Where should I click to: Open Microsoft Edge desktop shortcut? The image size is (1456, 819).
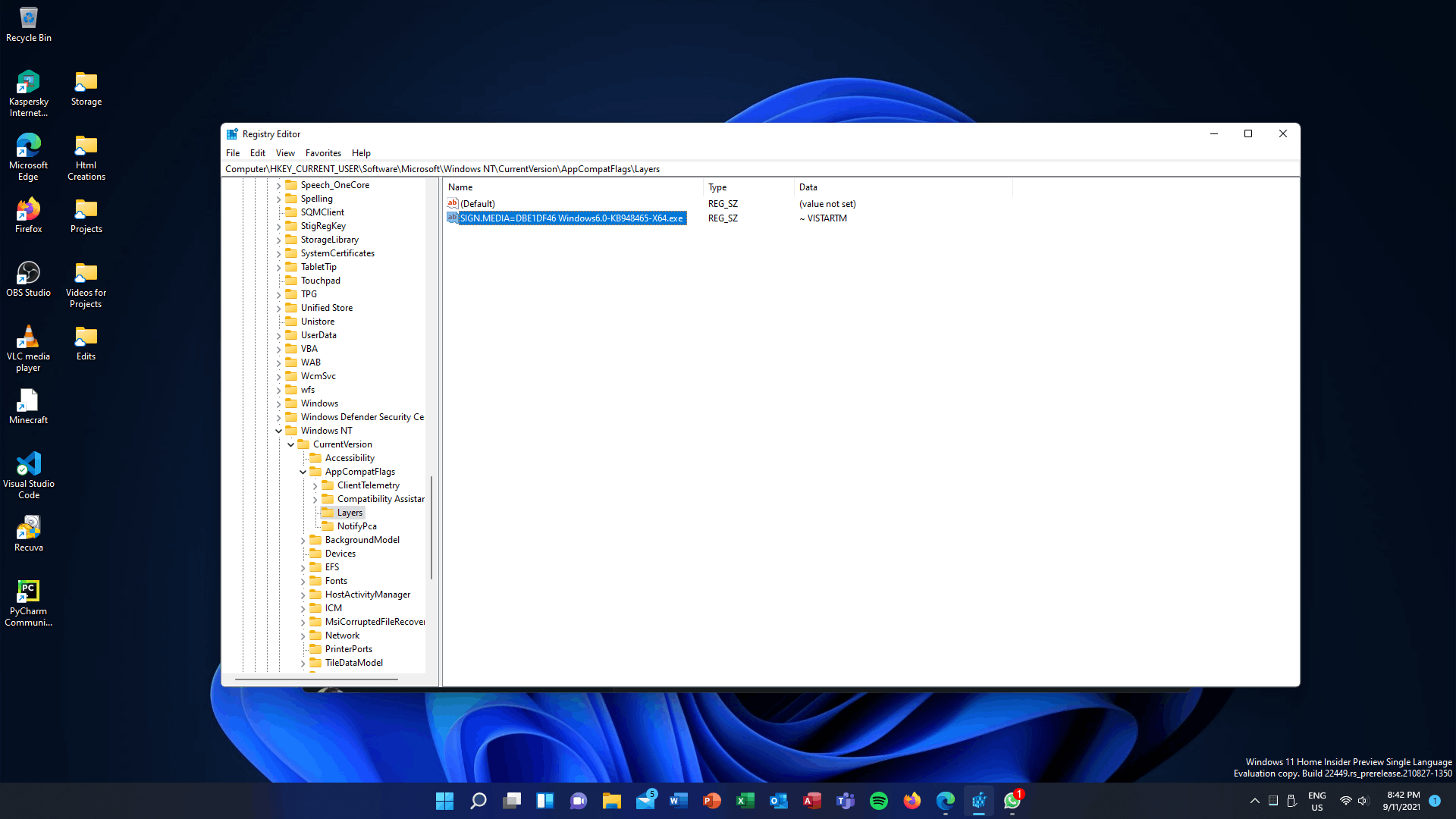[x=28, y=157]
